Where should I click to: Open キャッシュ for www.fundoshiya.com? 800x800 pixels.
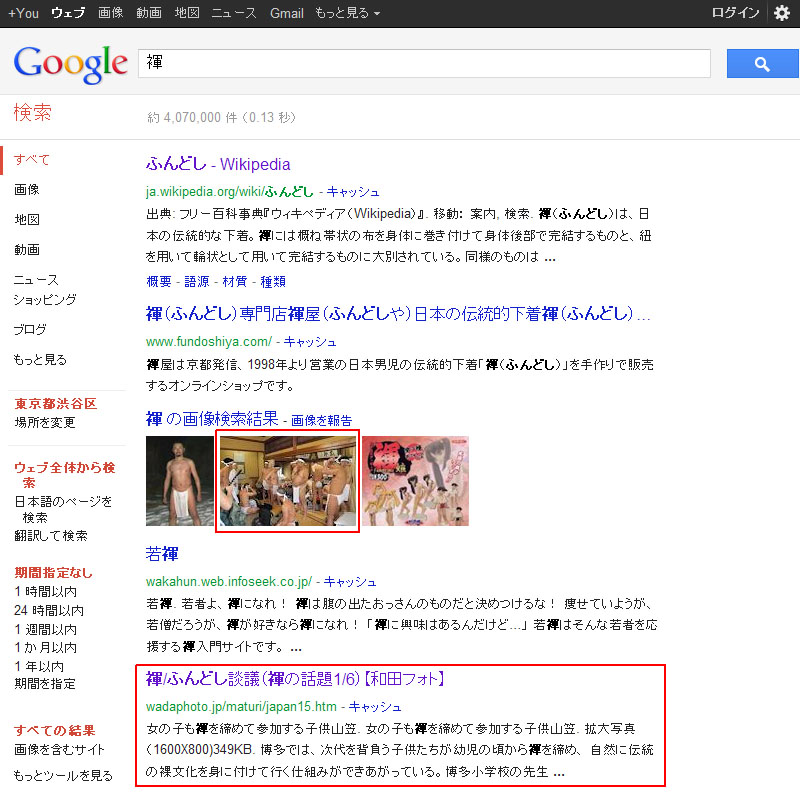(310, 342)
